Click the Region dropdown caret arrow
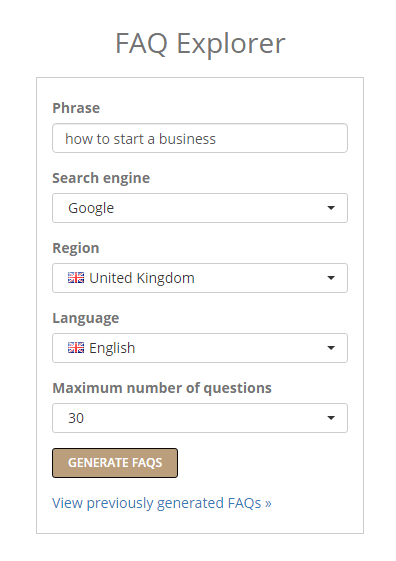 click(331, 278)
